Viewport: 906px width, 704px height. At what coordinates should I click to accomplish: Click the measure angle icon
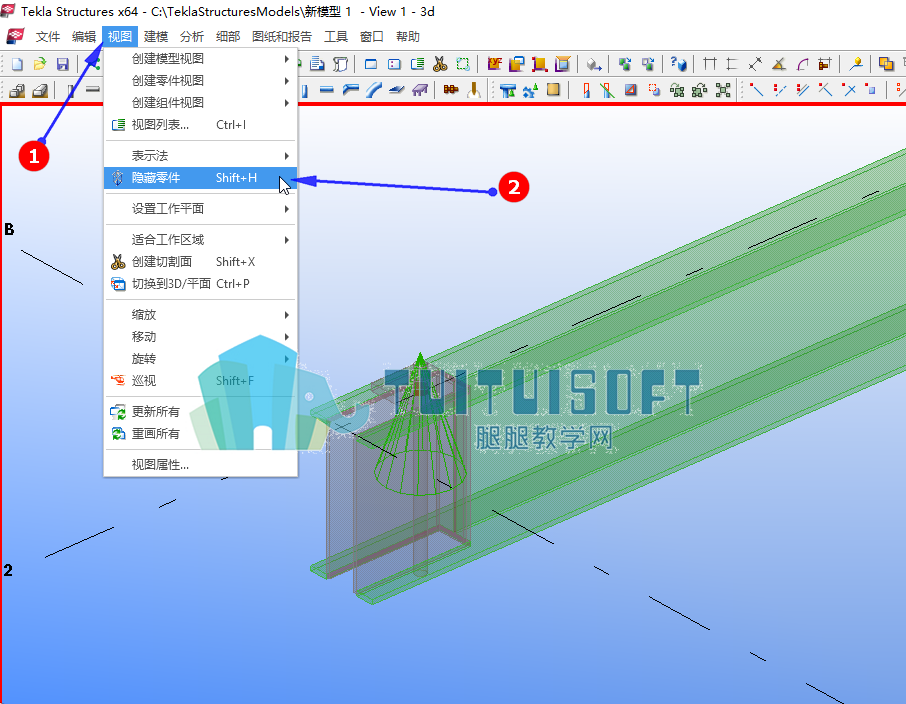click(x=779, y=64)
